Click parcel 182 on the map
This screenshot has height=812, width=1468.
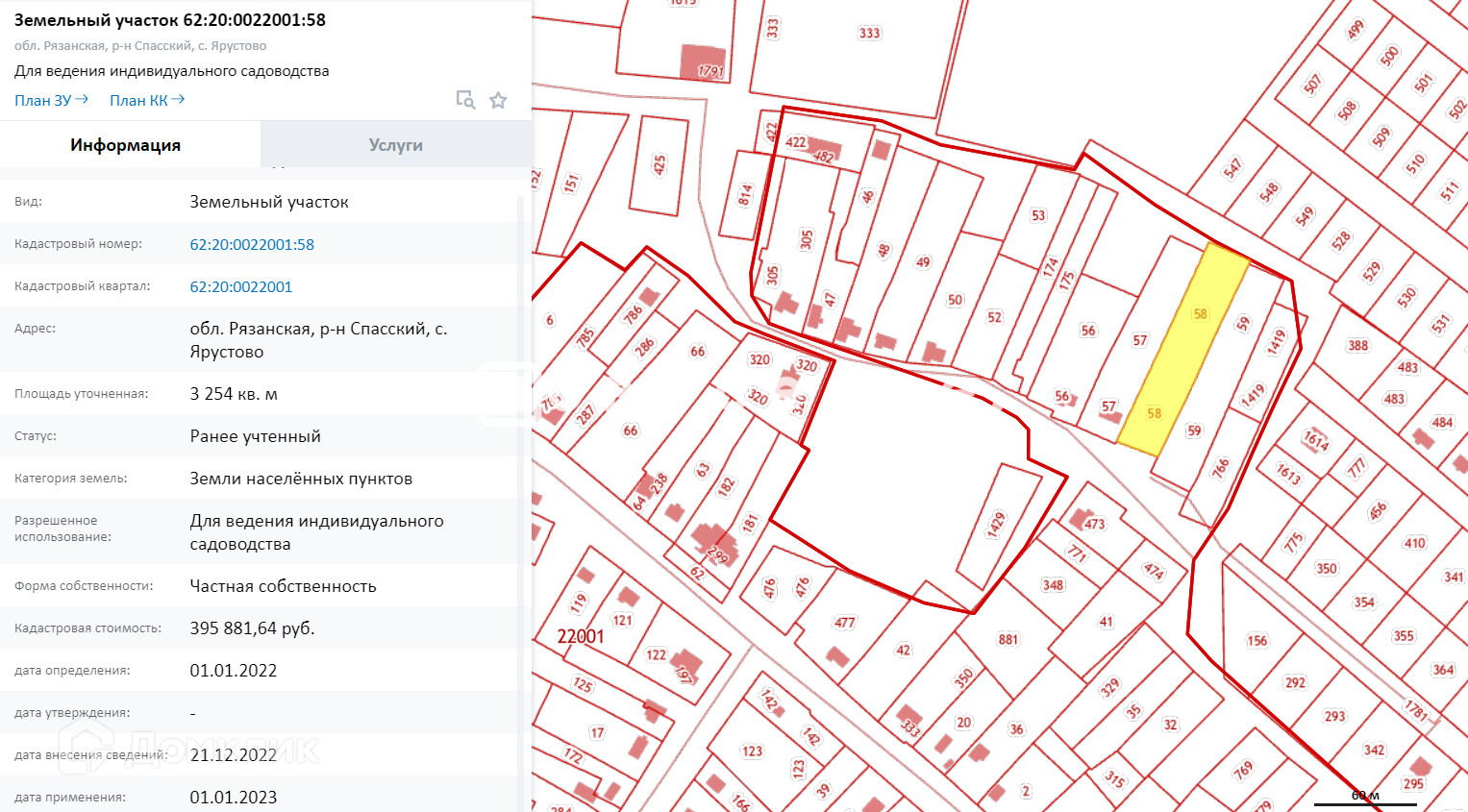point(726,486)
